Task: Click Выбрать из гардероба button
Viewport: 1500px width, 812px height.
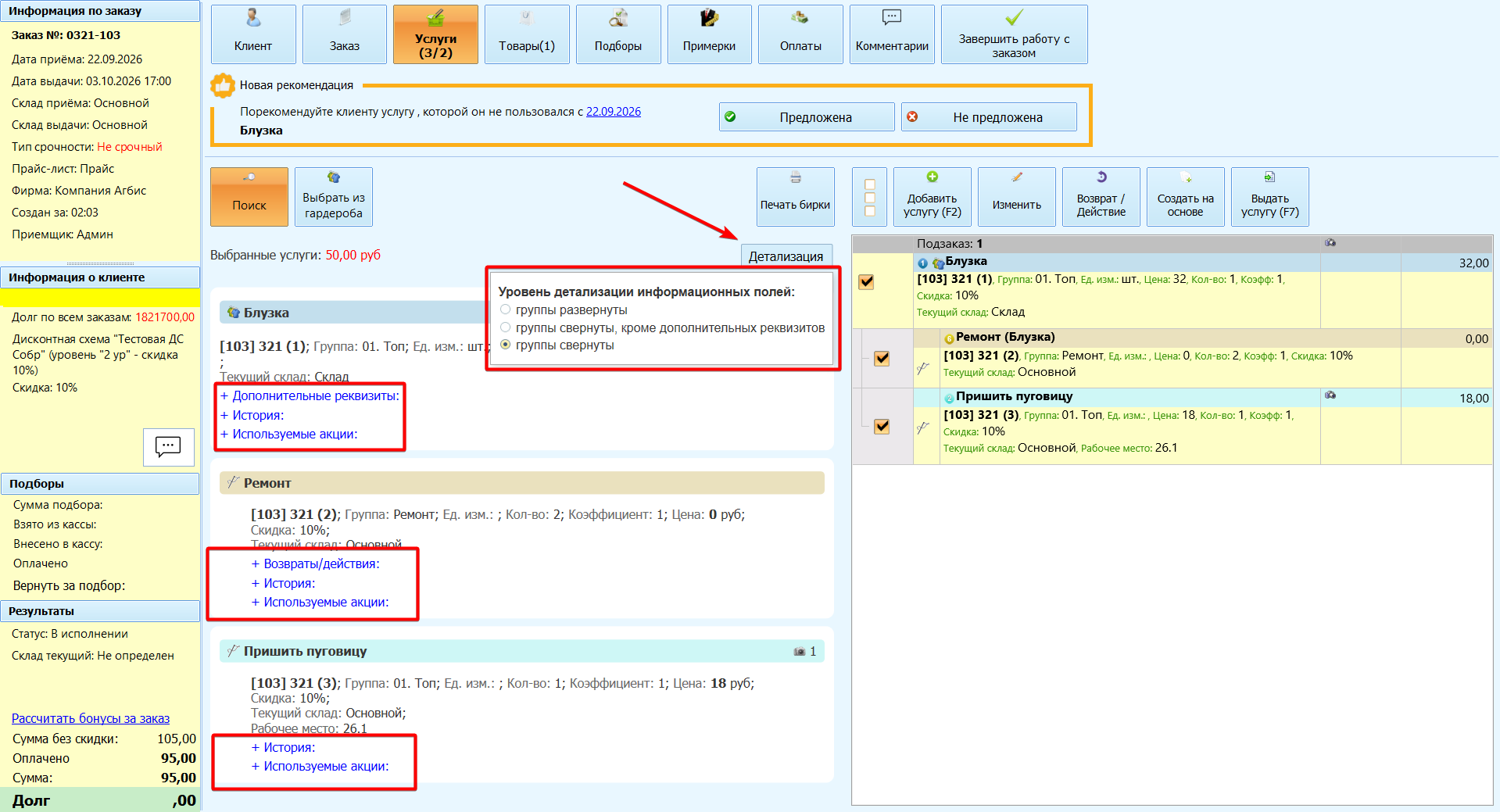Action: [333, 197]
